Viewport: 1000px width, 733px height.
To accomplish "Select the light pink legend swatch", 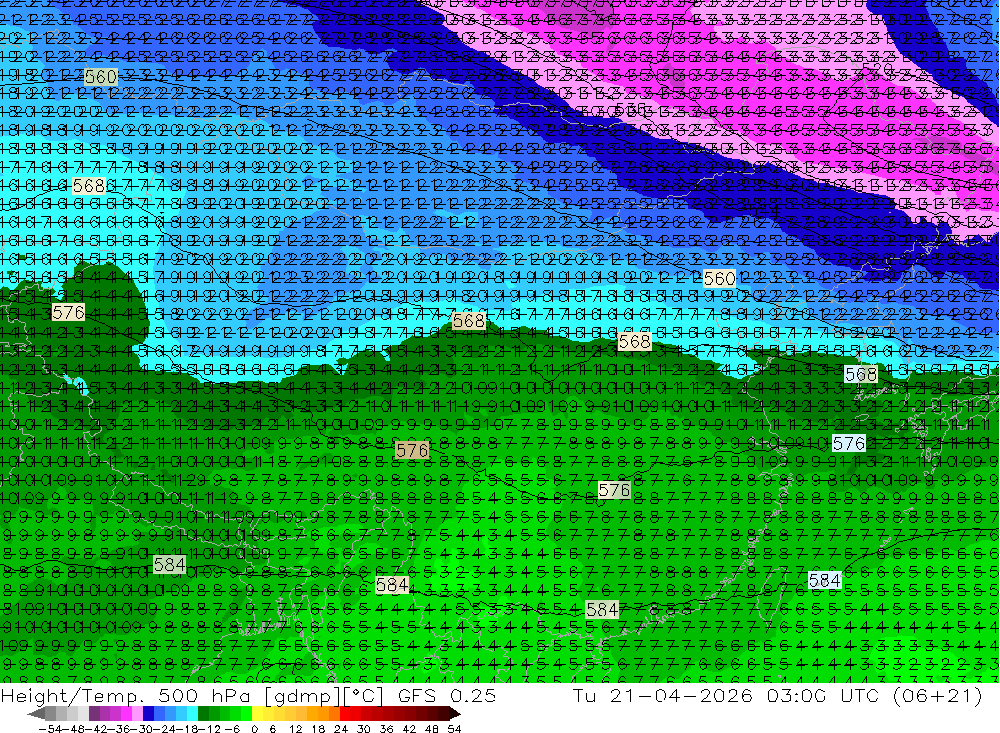I will pyautogui.click(x=137, y=713).
